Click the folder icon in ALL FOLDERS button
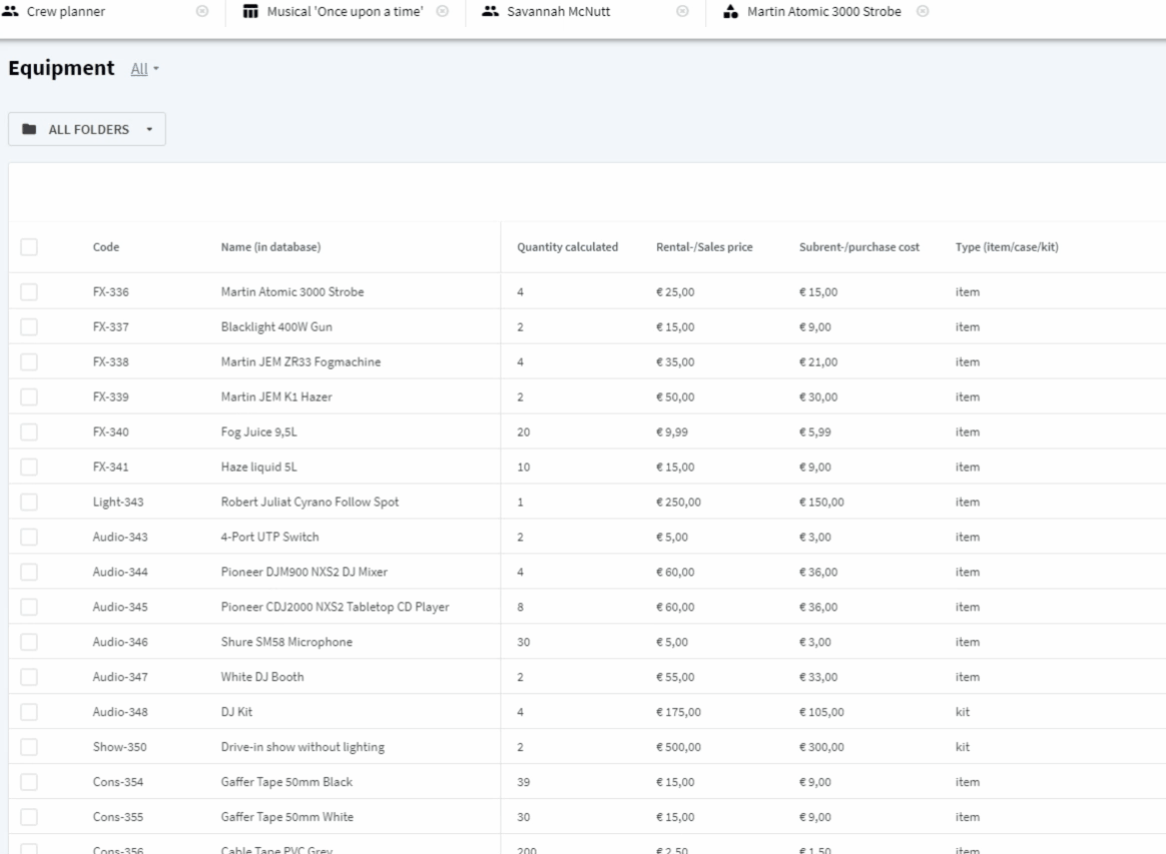This screenshot has width=1166, height=854. [x=29, y=129]
